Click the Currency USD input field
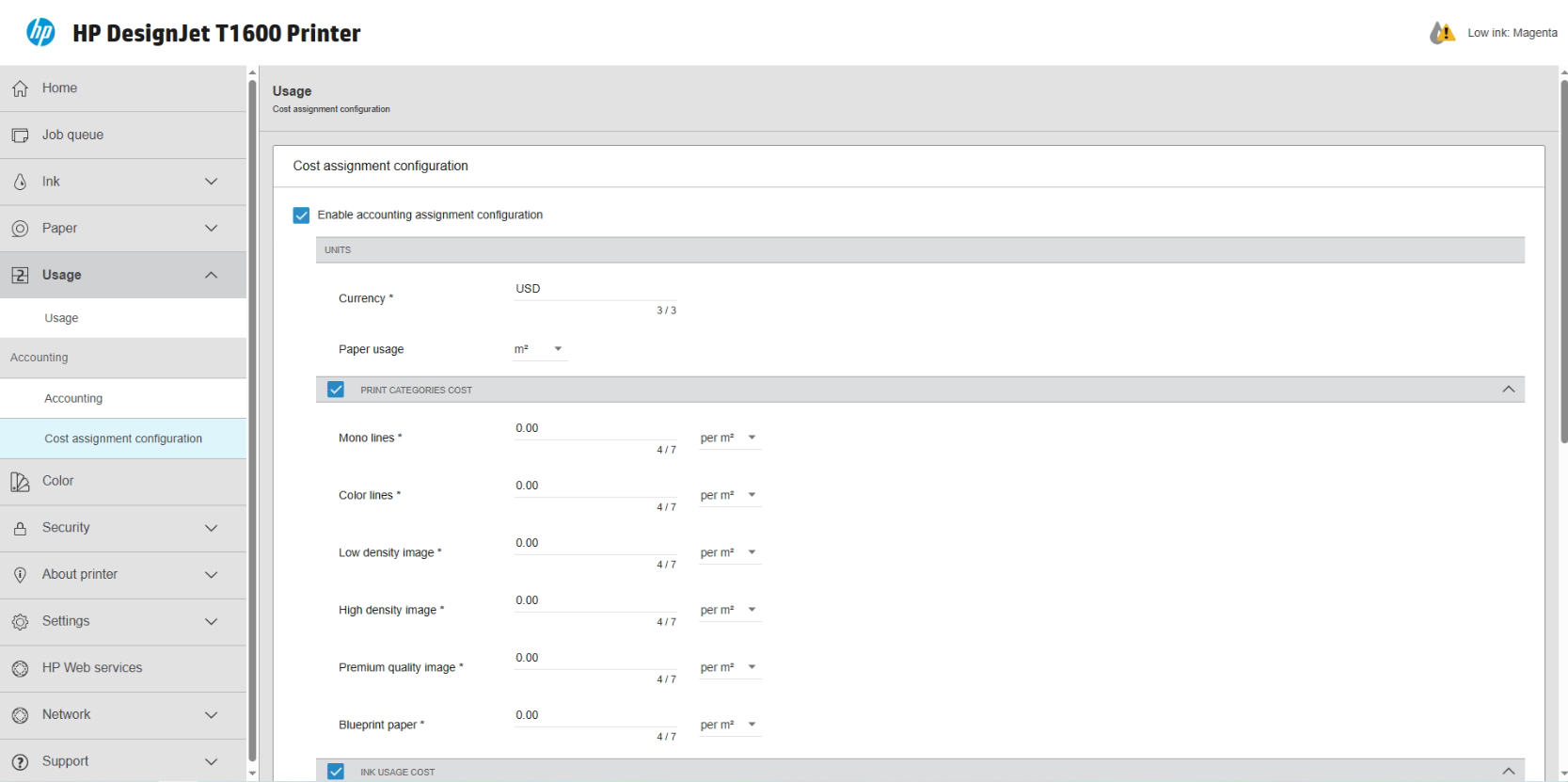Viewport: 1568px width, 782px height. click(x=594, y=289)
